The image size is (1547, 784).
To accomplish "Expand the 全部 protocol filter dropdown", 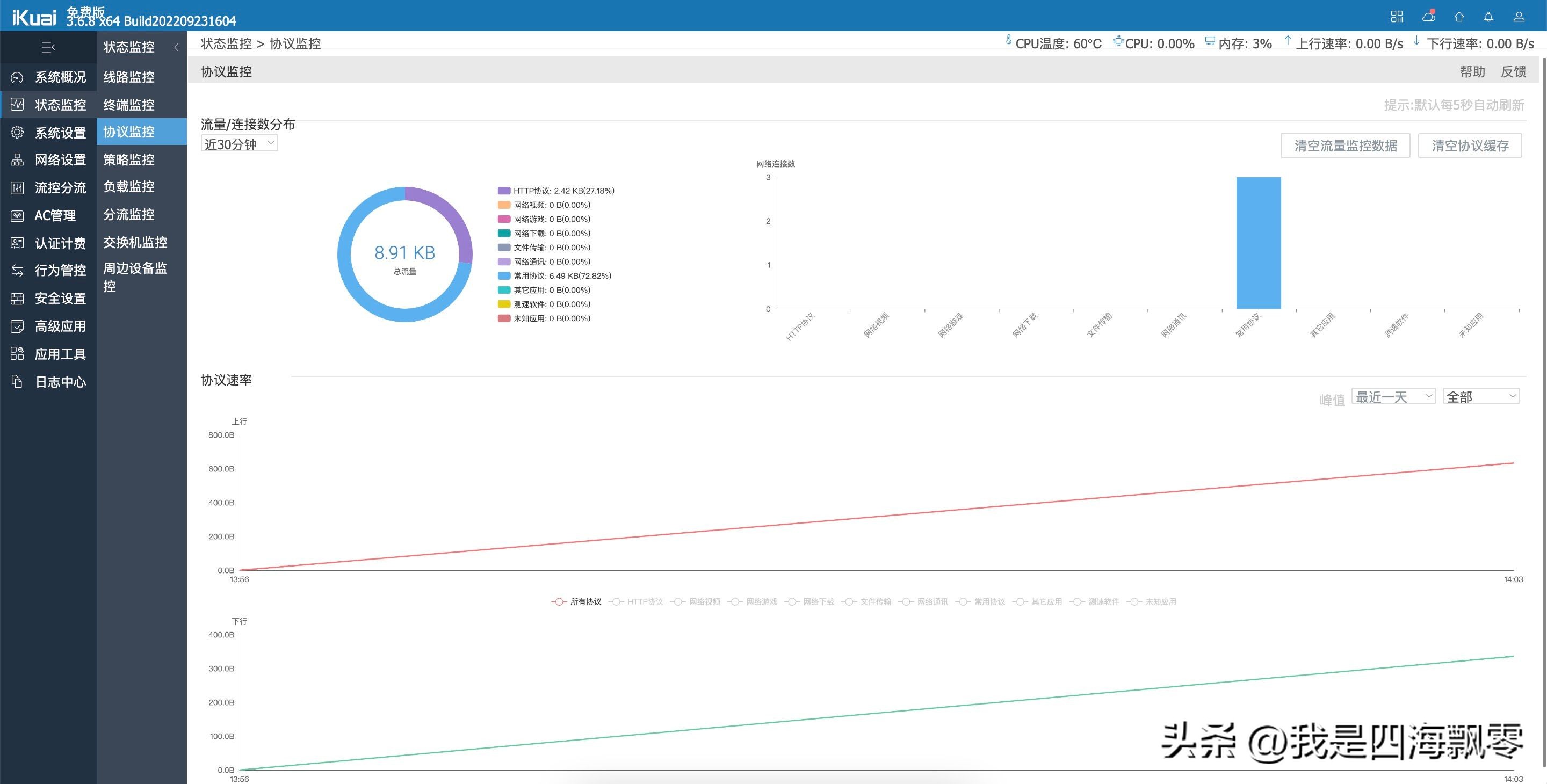I will (1481, 396).
